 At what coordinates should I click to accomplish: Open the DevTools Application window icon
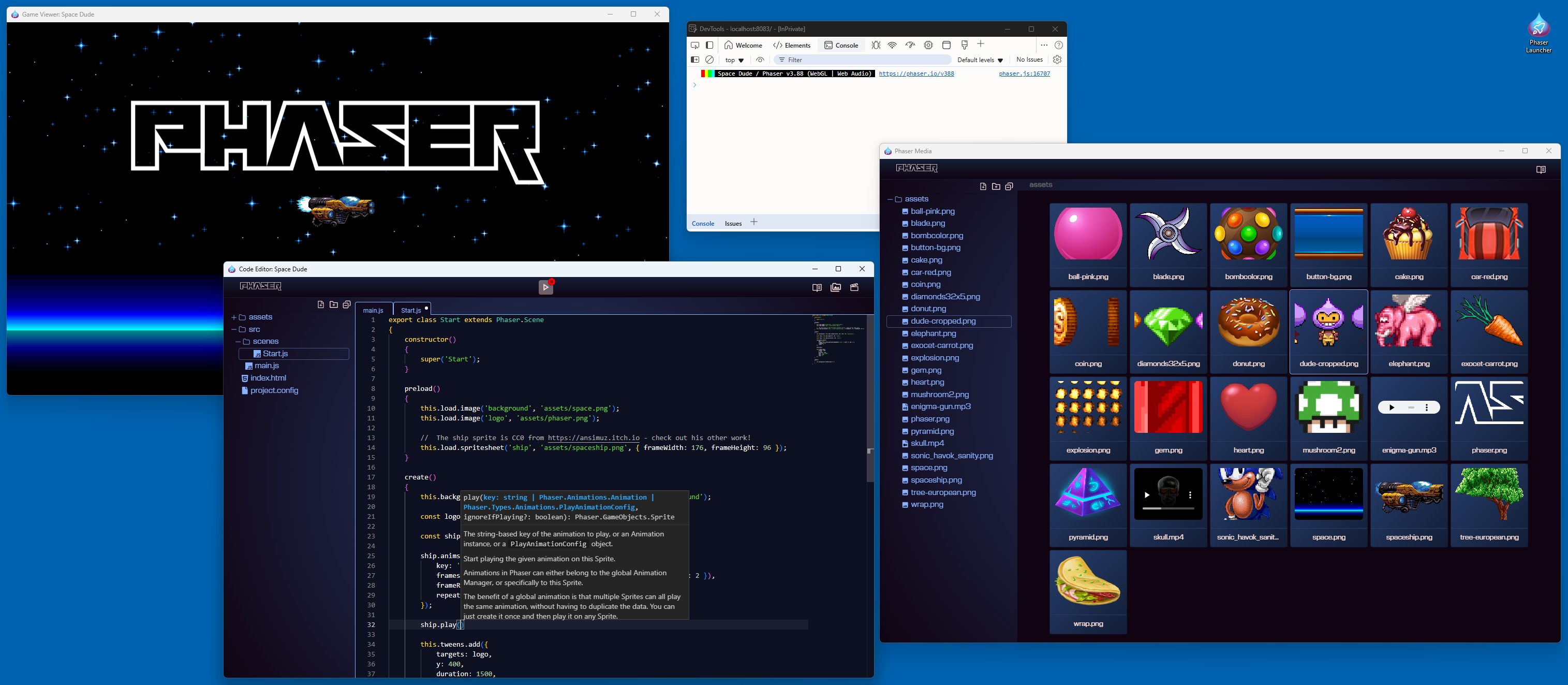pos(946,45)
